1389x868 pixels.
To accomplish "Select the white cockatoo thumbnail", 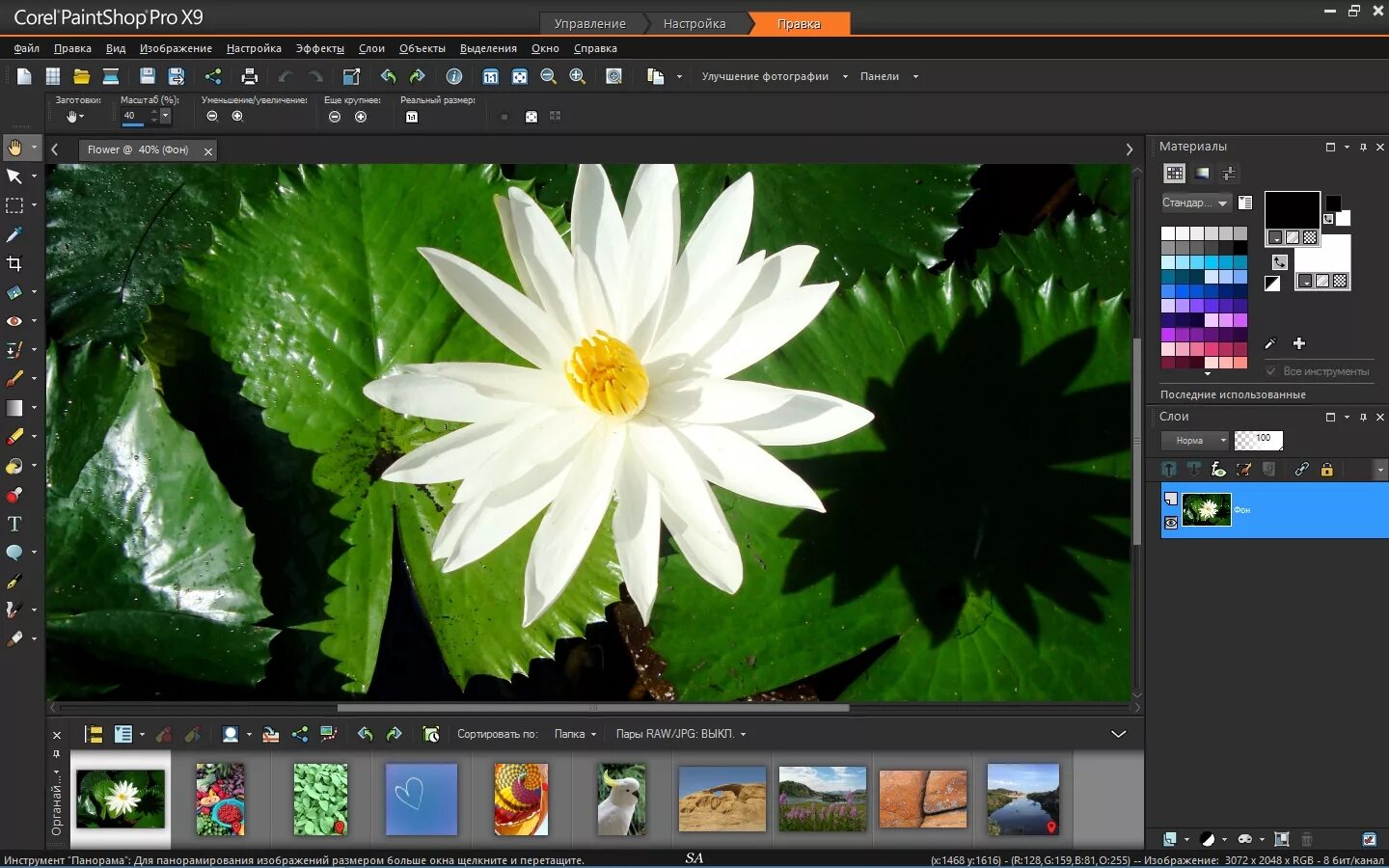I will (621, 800).
